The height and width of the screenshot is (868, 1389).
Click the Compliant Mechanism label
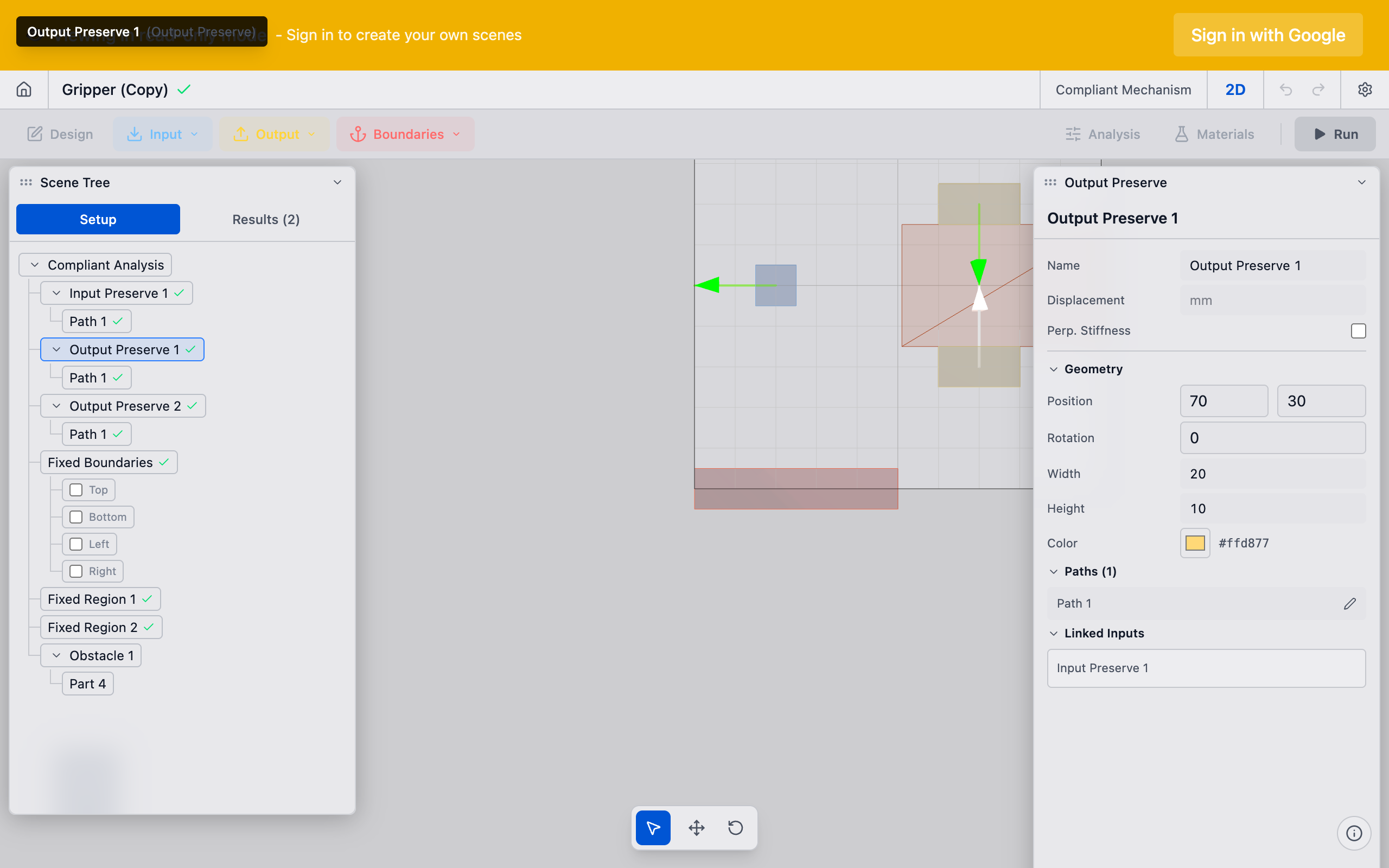click(1123, 90)
